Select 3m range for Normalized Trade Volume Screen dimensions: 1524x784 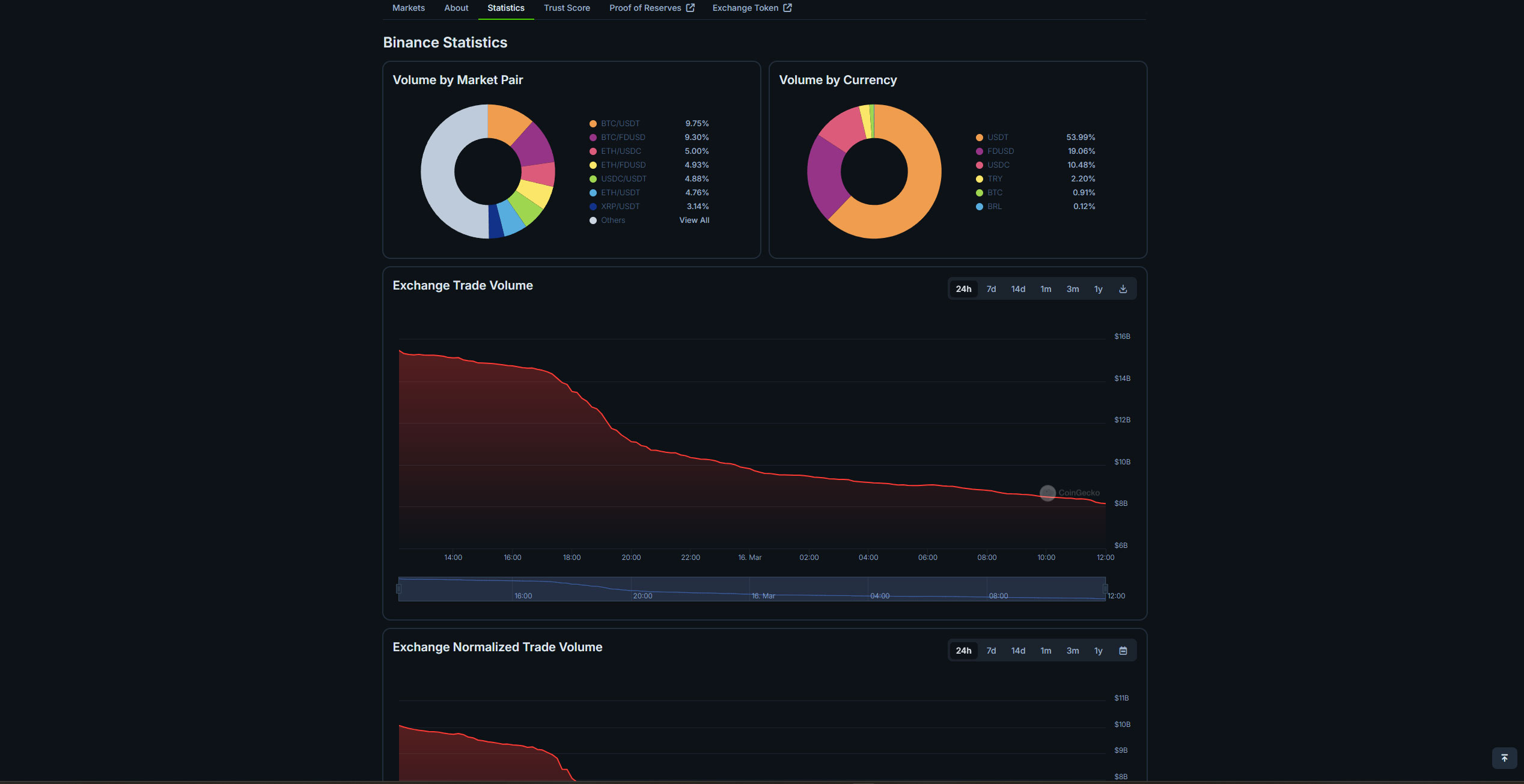(x=1073, y=651)
